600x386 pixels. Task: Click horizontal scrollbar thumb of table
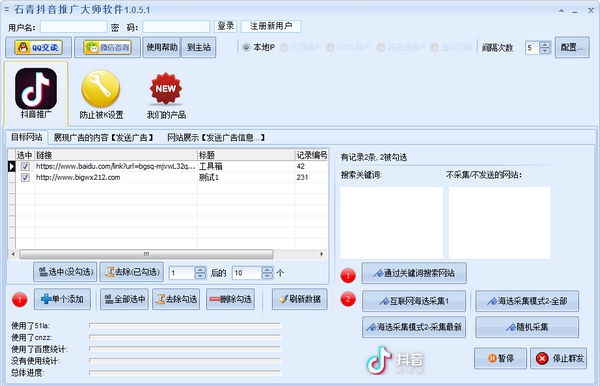tap(147, 254)
